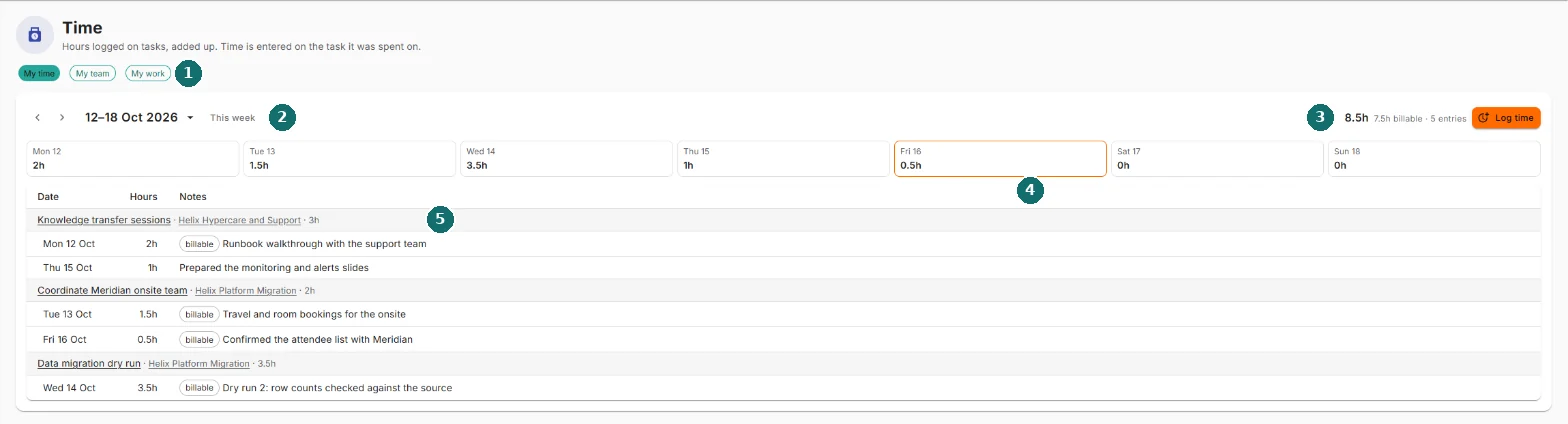Open Helix Platform Migration link beside Data migration

click(199, 363)
